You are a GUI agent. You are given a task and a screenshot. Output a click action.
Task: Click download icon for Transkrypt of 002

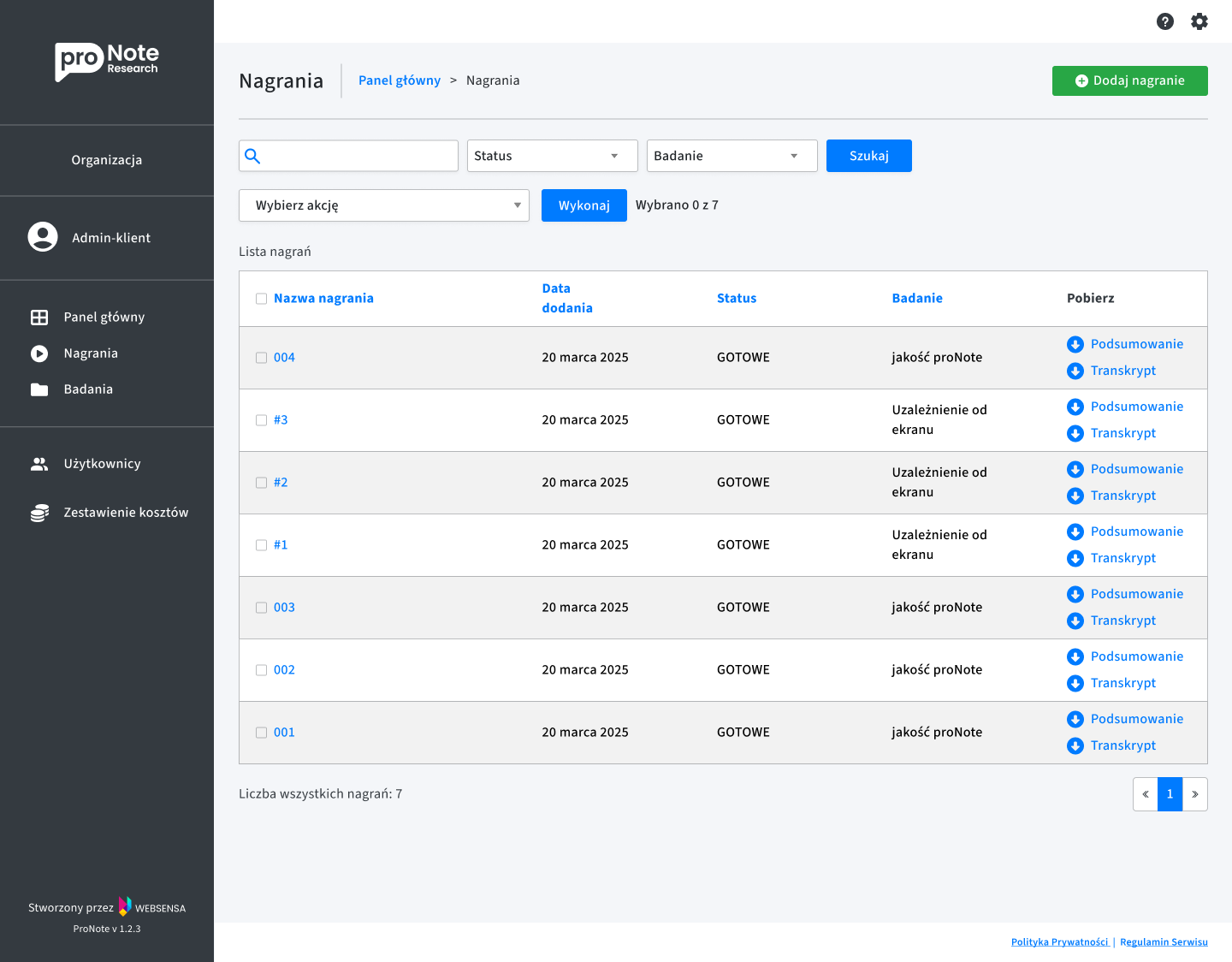click(x=1075, y=683)
